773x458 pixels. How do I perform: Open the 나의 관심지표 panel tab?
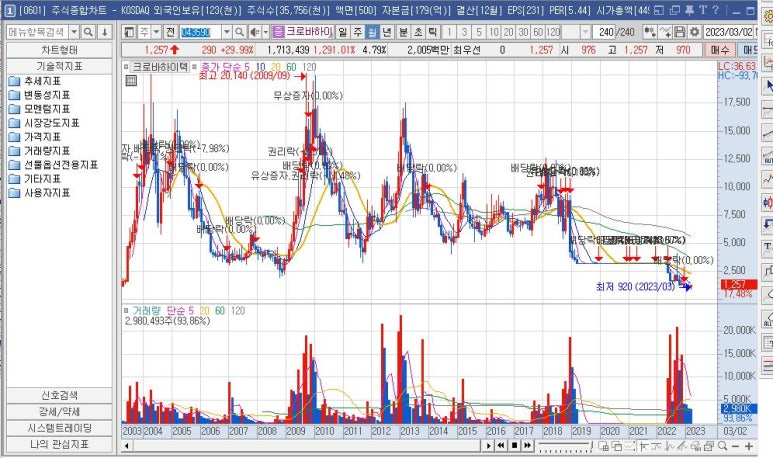pos(59,444)
